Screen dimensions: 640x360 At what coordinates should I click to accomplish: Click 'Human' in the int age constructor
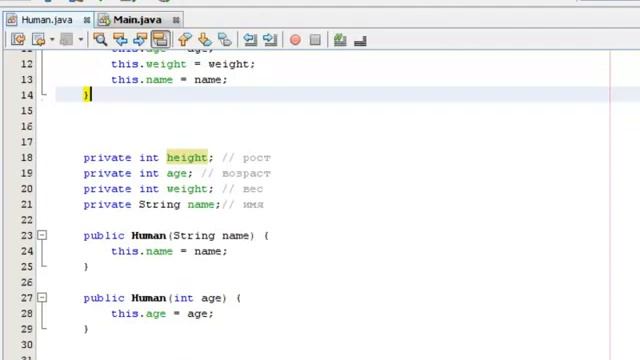coord(149,298)
